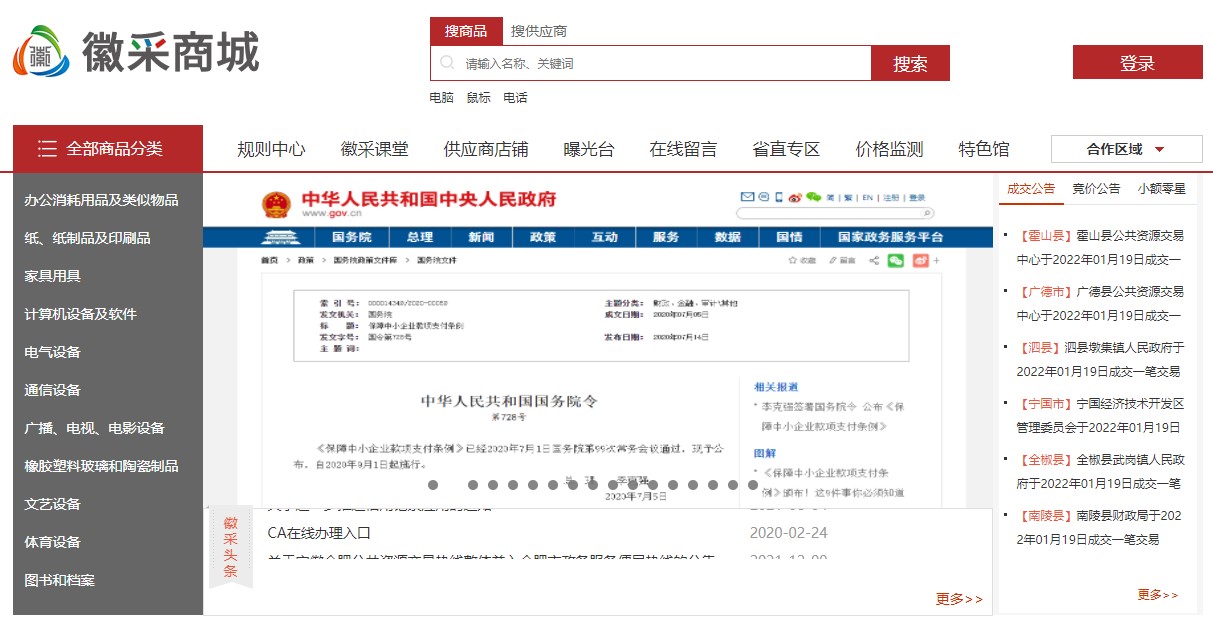Click 更多>> under the announcements list
The height and width of the screenshot is (630, 1213).
click(x=1158, y=595)
